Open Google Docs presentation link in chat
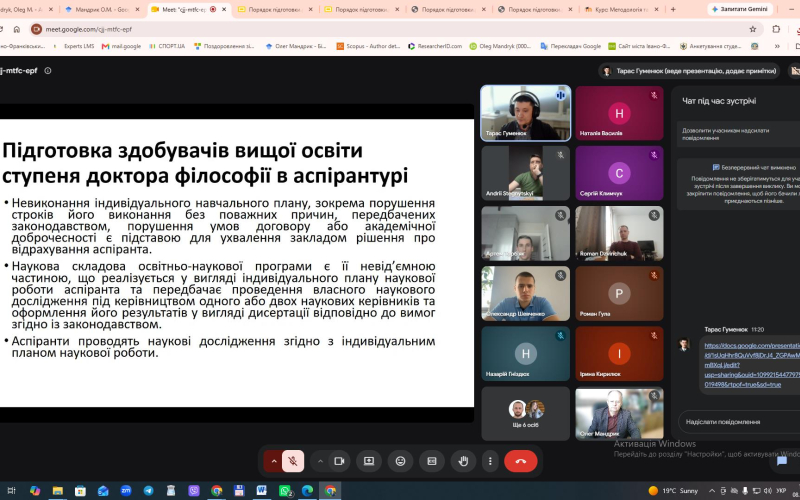 pyautogui.click(x=751, y=365)
